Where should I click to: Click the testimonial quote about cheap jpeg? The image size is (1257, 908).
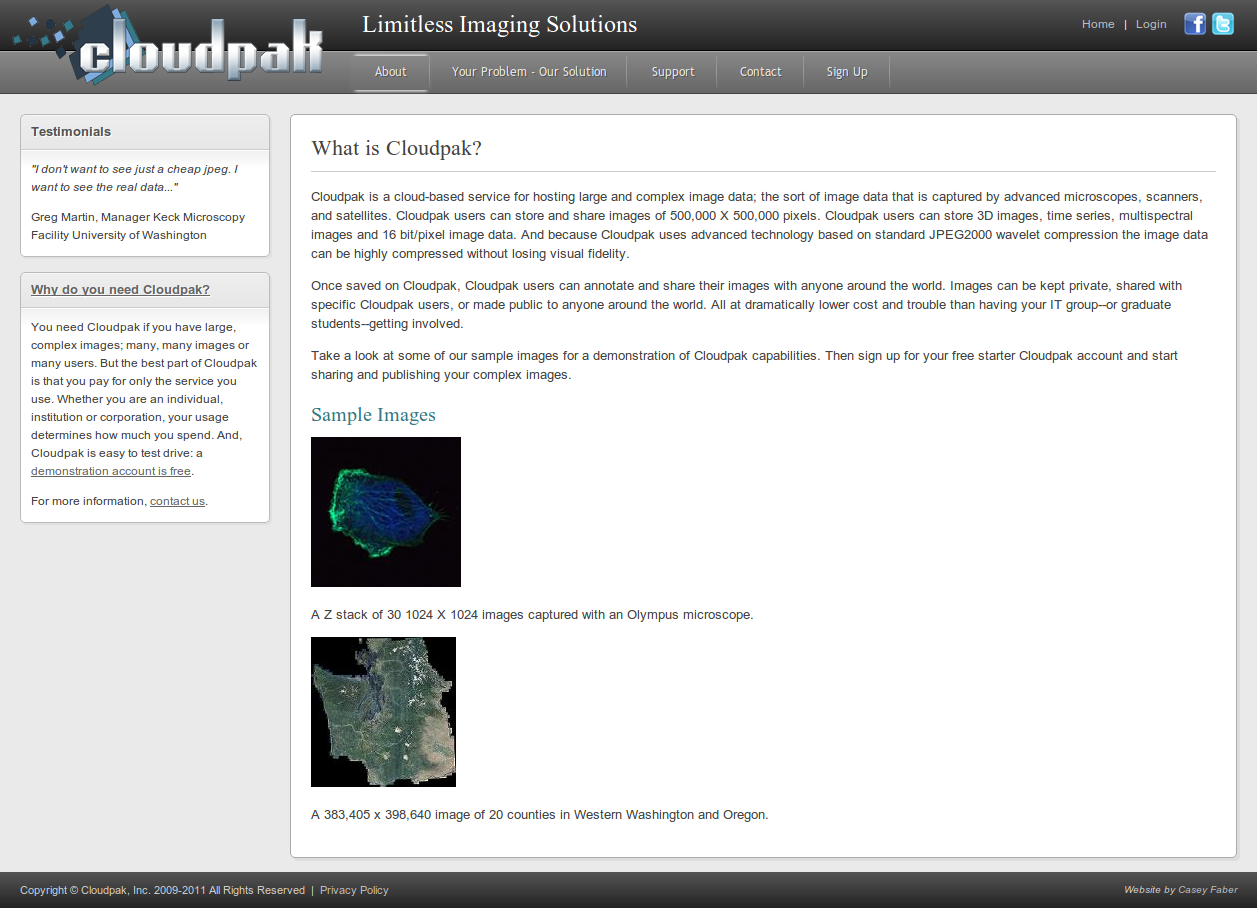pyautogui.click(x=134, y=178)
